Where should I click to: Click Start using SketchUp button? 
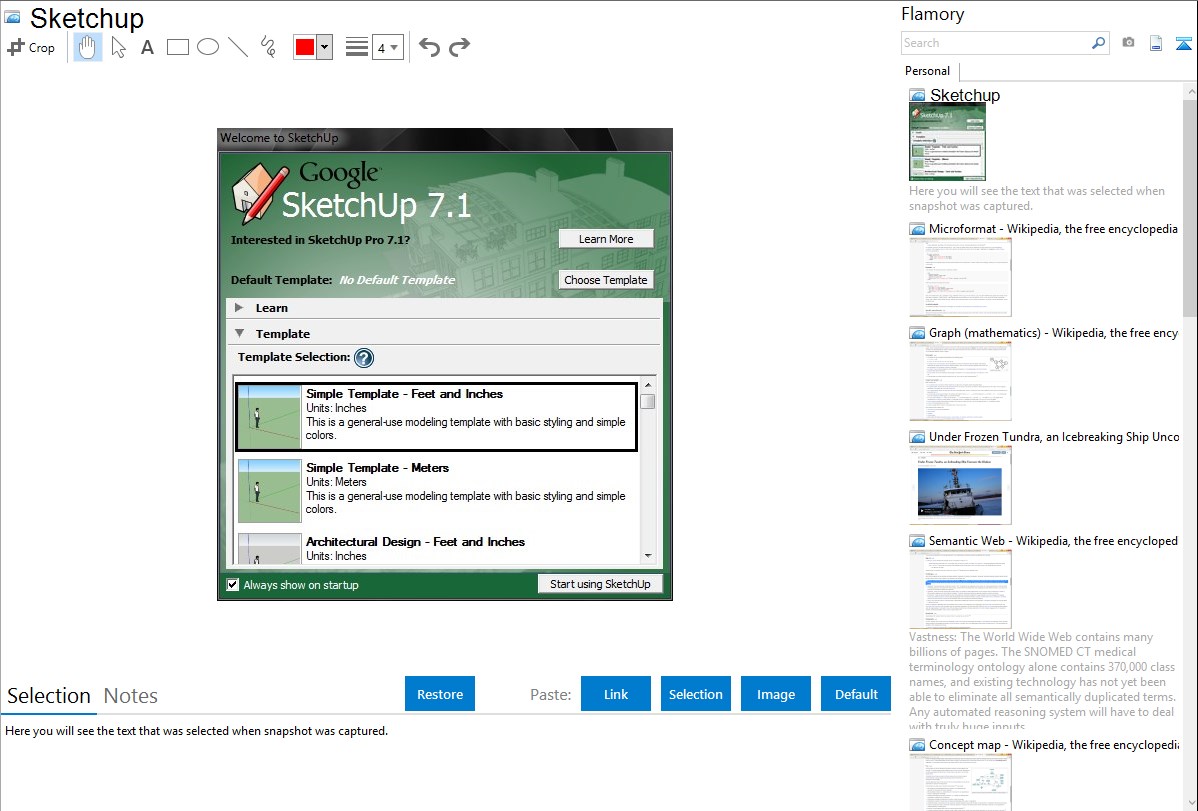[x=600, y=584]
